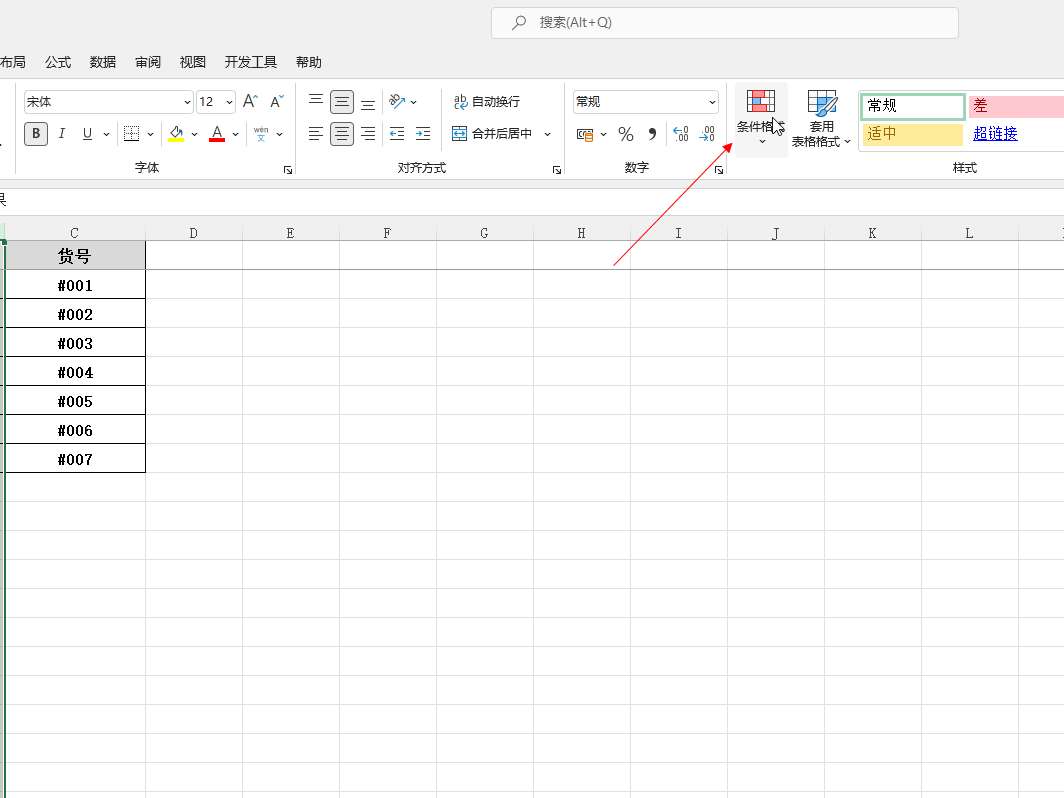Decrease the indent
Viewport: 1064px width, 798px height.
coord(397,134)
